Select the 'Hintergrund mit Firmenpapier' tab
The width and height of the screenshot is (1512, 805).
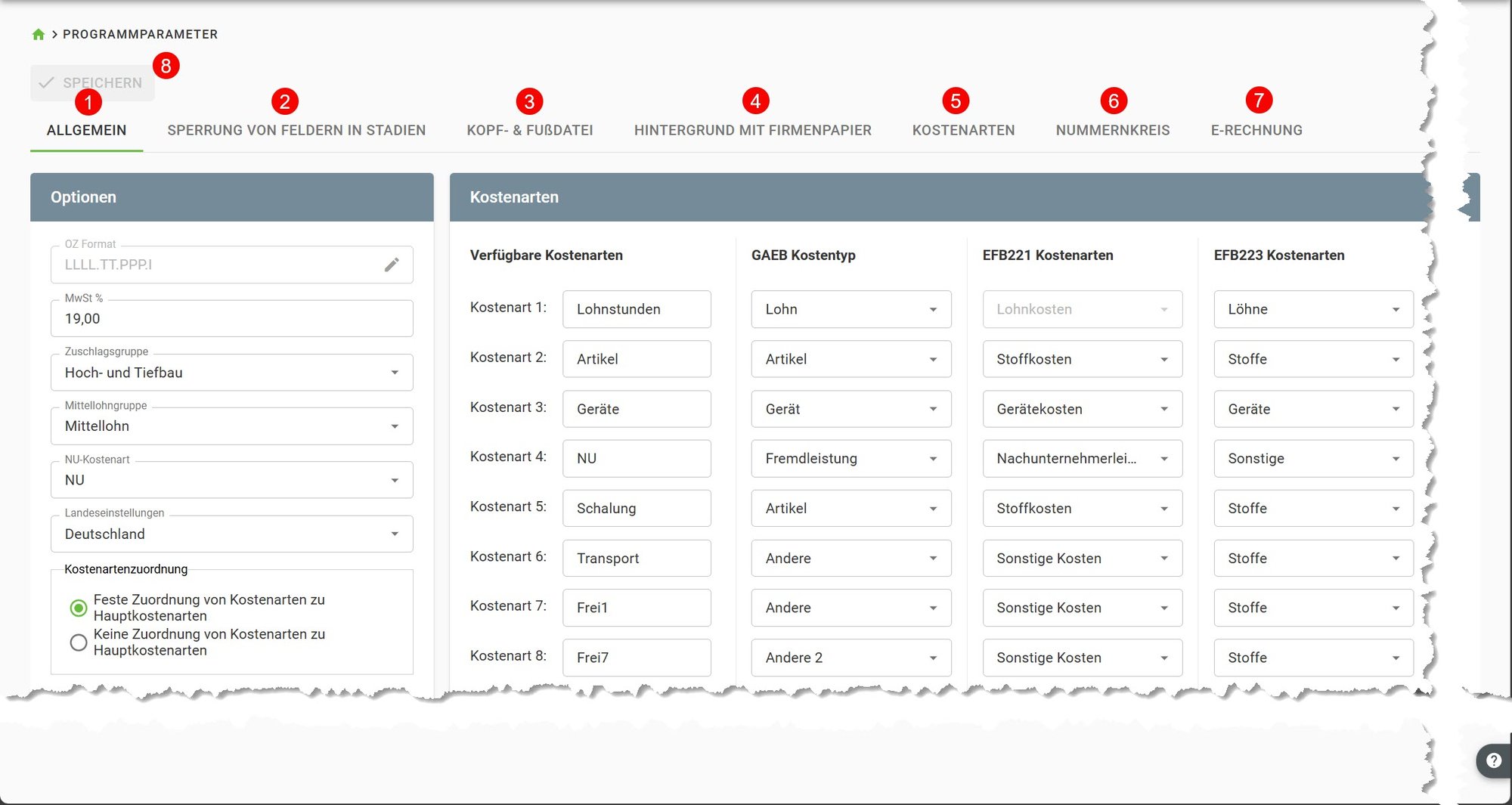[x=752, y=130]
